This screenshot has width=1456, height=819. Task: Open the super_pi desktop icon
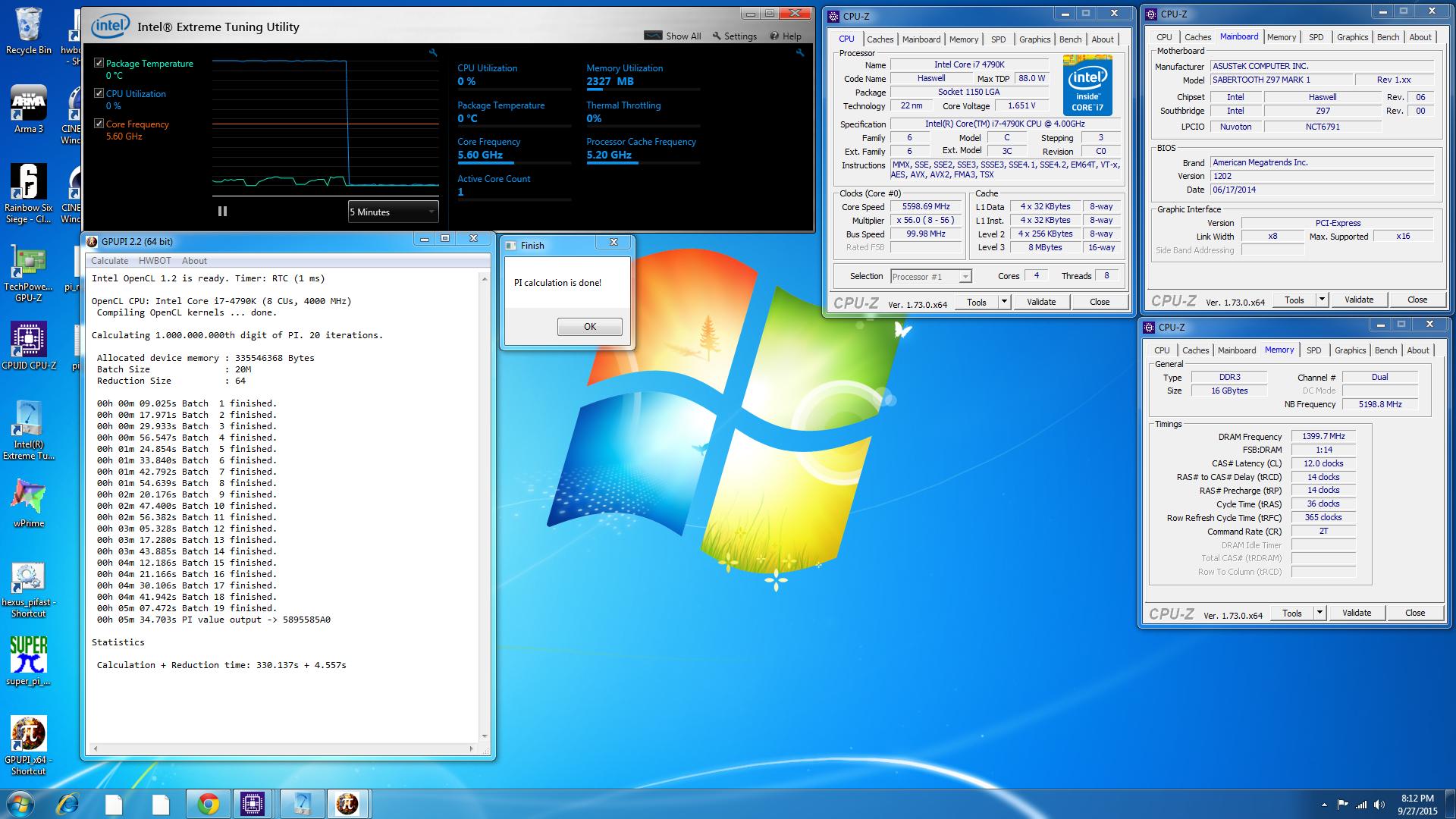(29, 661)
